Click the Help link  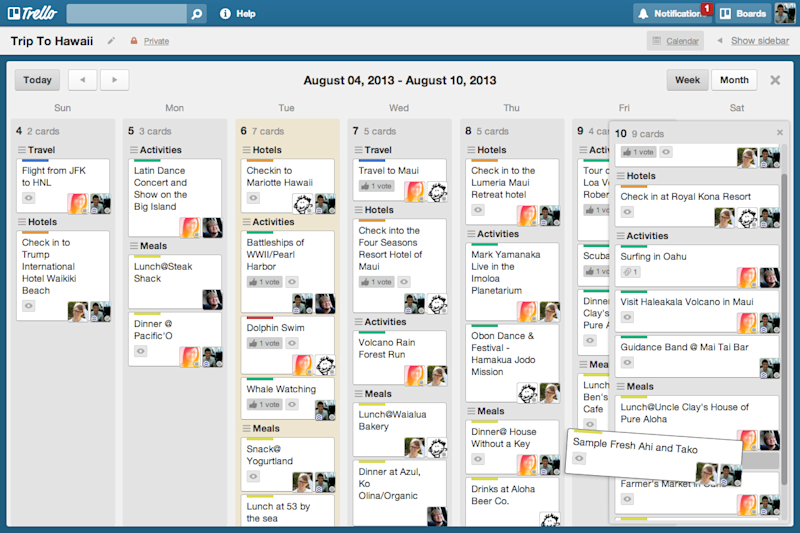246,14
